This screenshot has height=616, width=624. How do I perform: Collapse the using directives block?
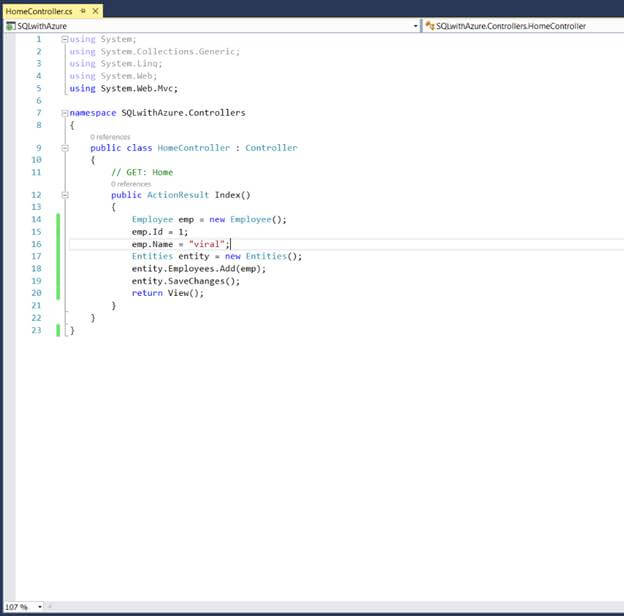65,39
